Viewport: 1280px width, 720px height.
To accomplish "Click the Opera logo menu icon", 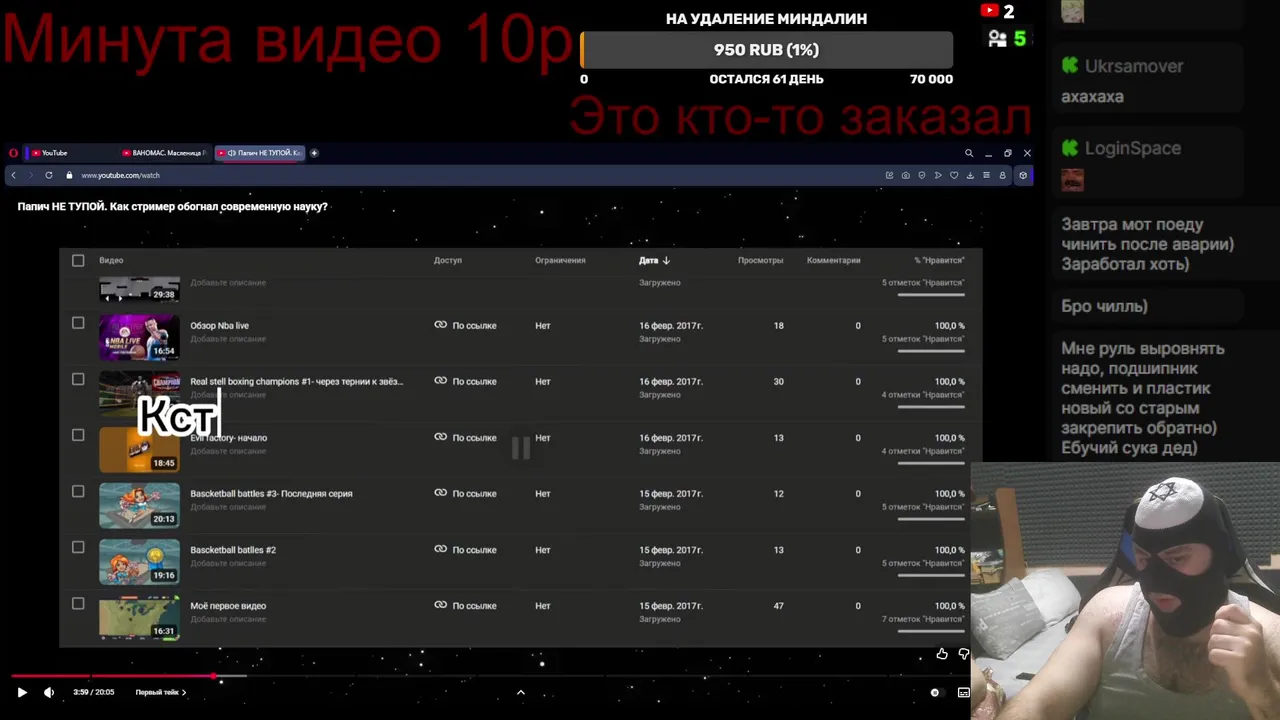I will (13, 153).
